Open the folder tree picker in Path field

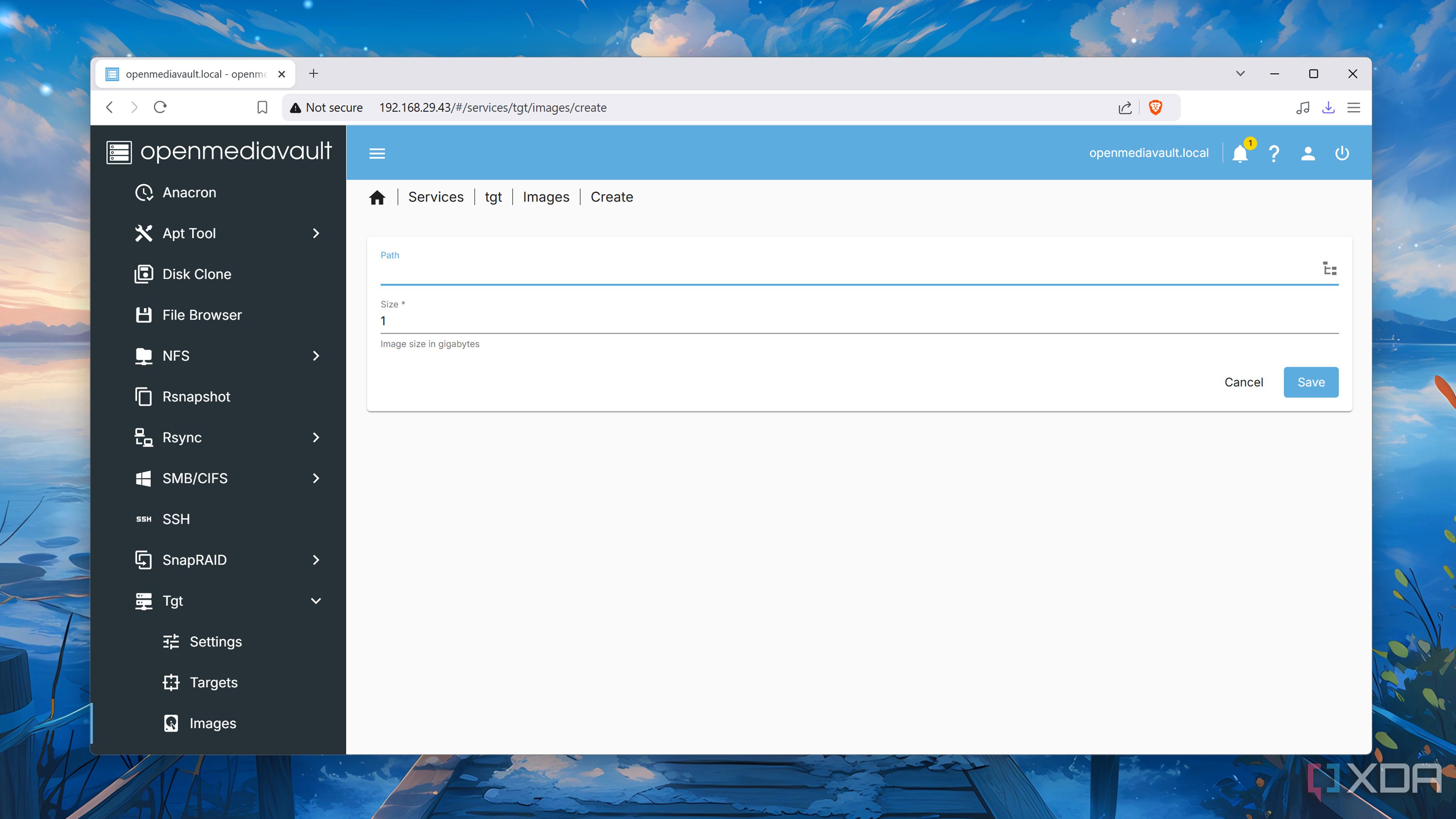[x=1329, y=268]
